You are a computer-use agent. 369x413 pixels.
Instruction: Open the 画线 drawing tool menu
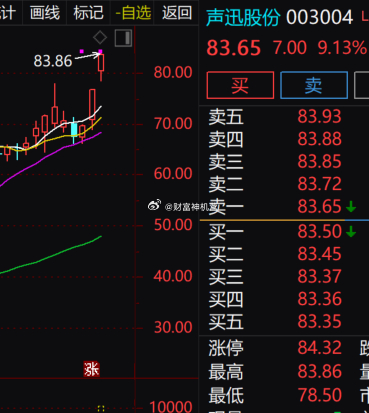(45, 13)
